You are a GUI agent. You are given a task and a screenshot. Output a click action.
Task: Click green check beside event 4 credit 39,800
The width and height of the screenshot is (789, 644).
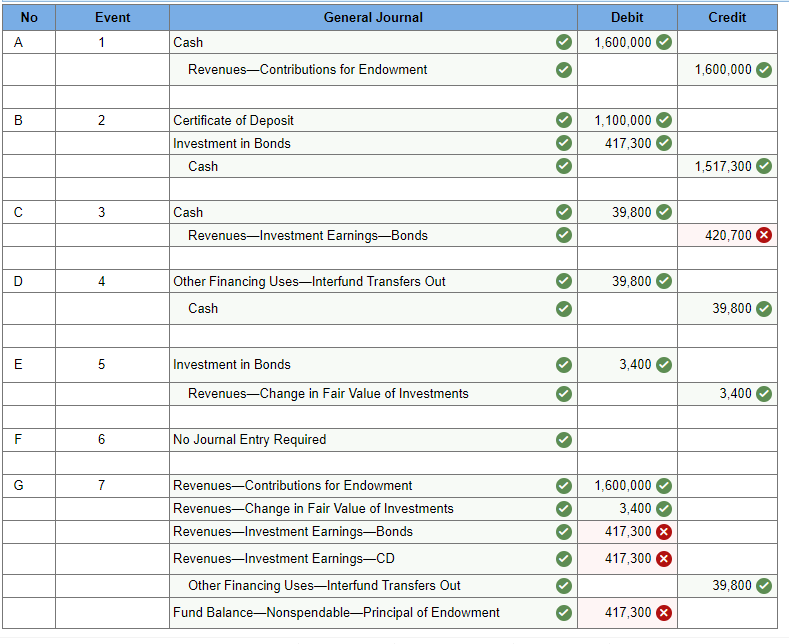764,308
